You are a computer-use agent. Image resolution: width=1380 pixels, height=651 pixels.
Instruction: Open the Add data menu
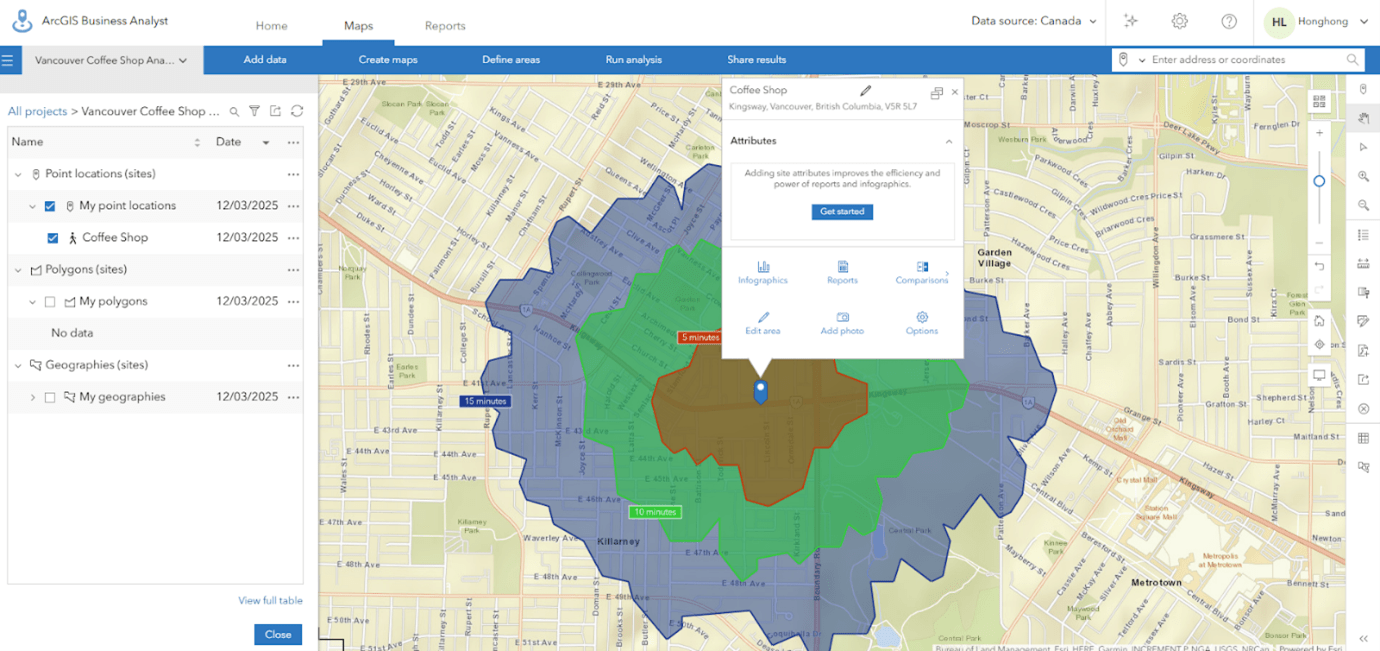(265, 60)
